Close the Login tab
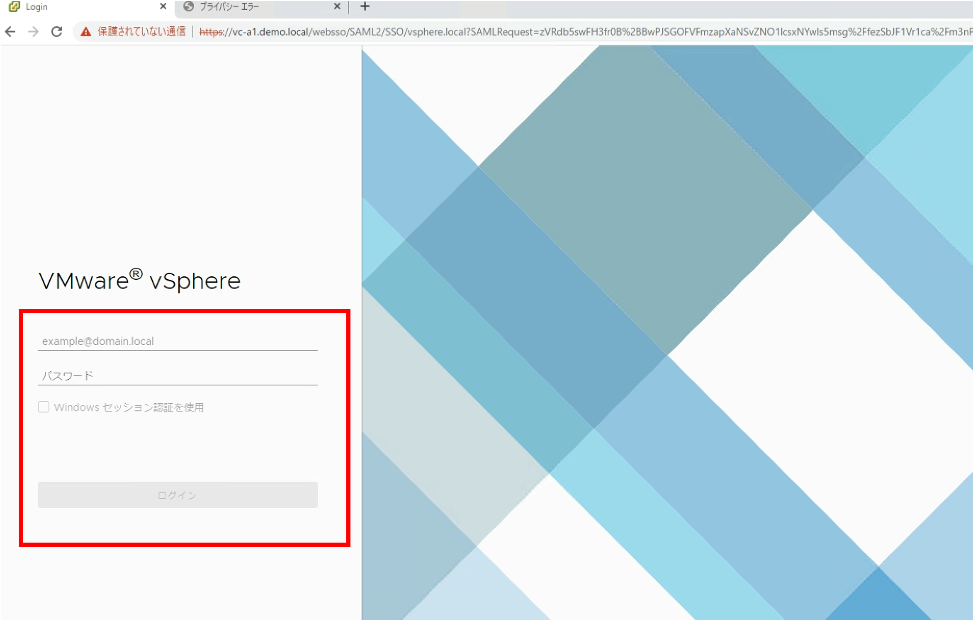 point(164,7)
